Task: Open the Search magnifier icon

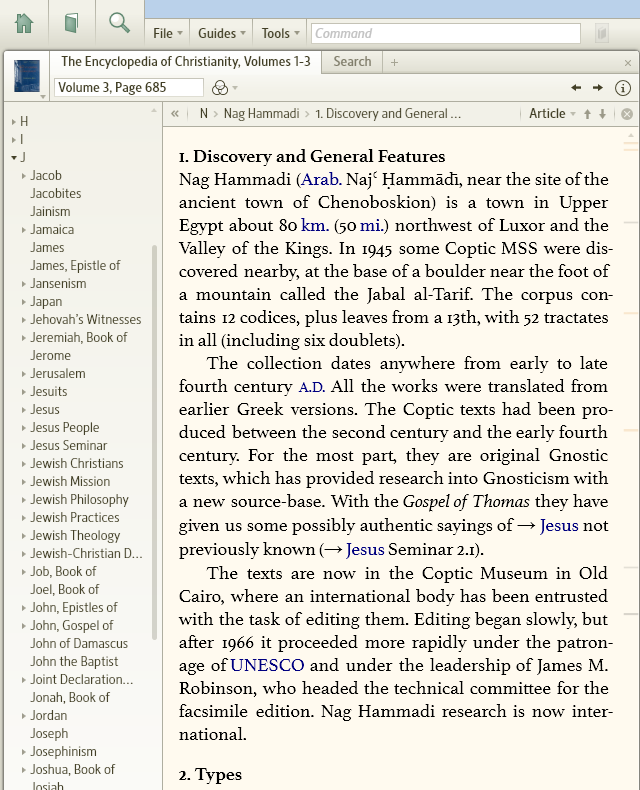Action: click(x=119, y=23)
